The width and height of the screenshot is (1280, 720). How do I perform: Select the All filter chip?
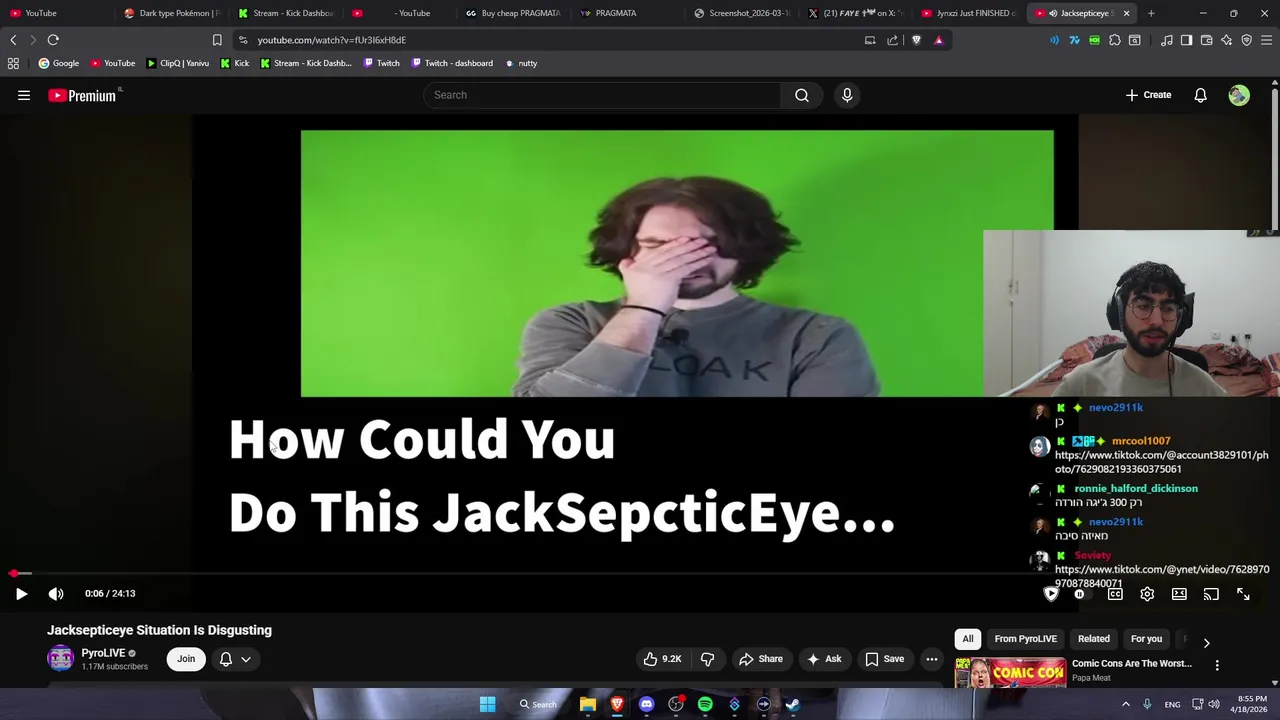tap(968, 639)
